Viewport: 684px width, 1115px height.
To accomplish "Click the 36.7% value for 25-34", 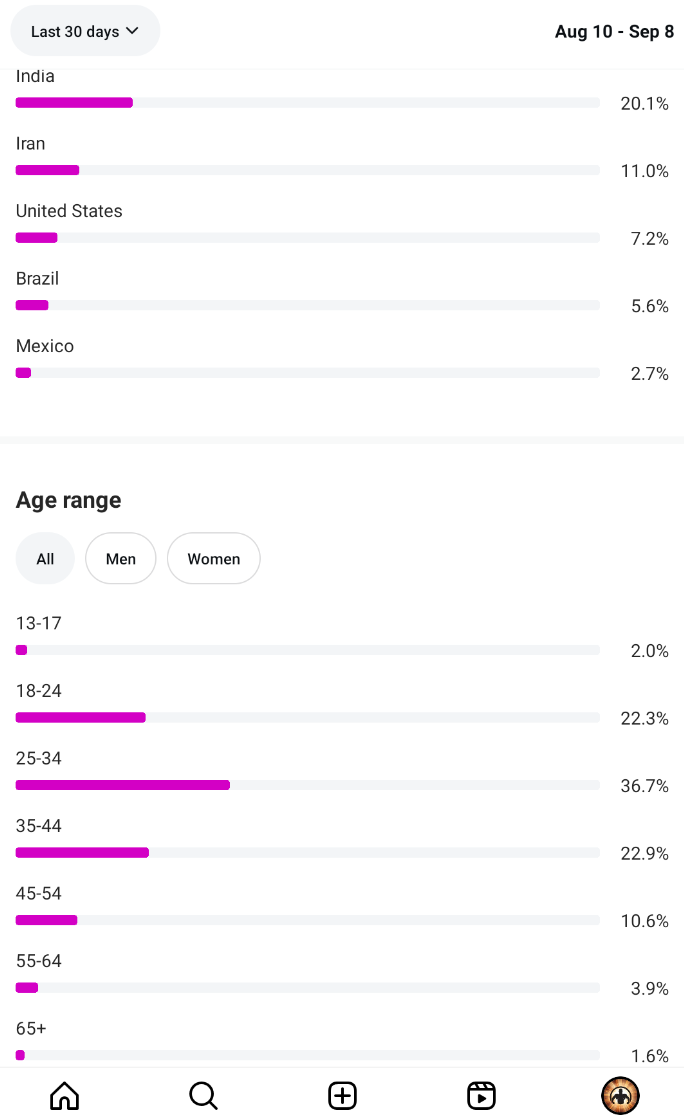I will pos(644,786).
